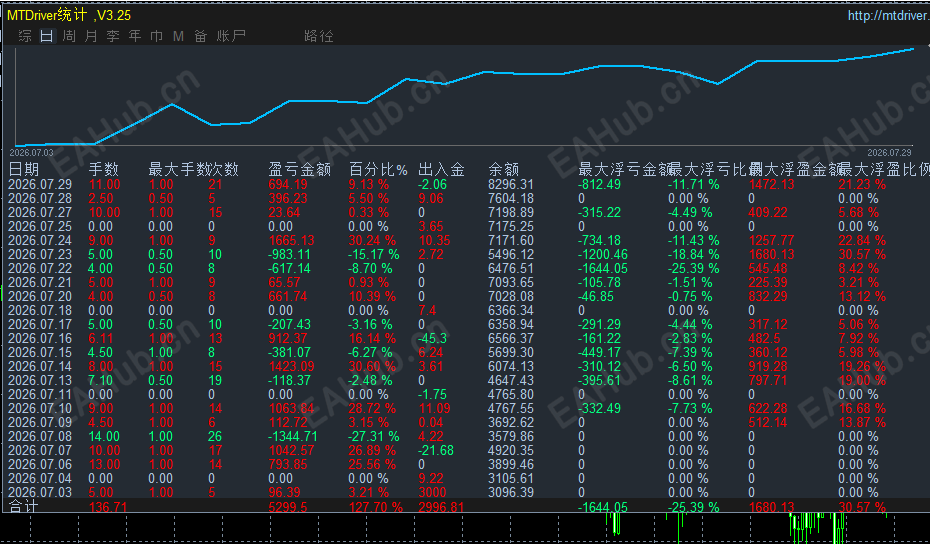This screenshot has height=544, width=930.
Task: Click the 出入金 column header
Action: click(x=441, y=170)
